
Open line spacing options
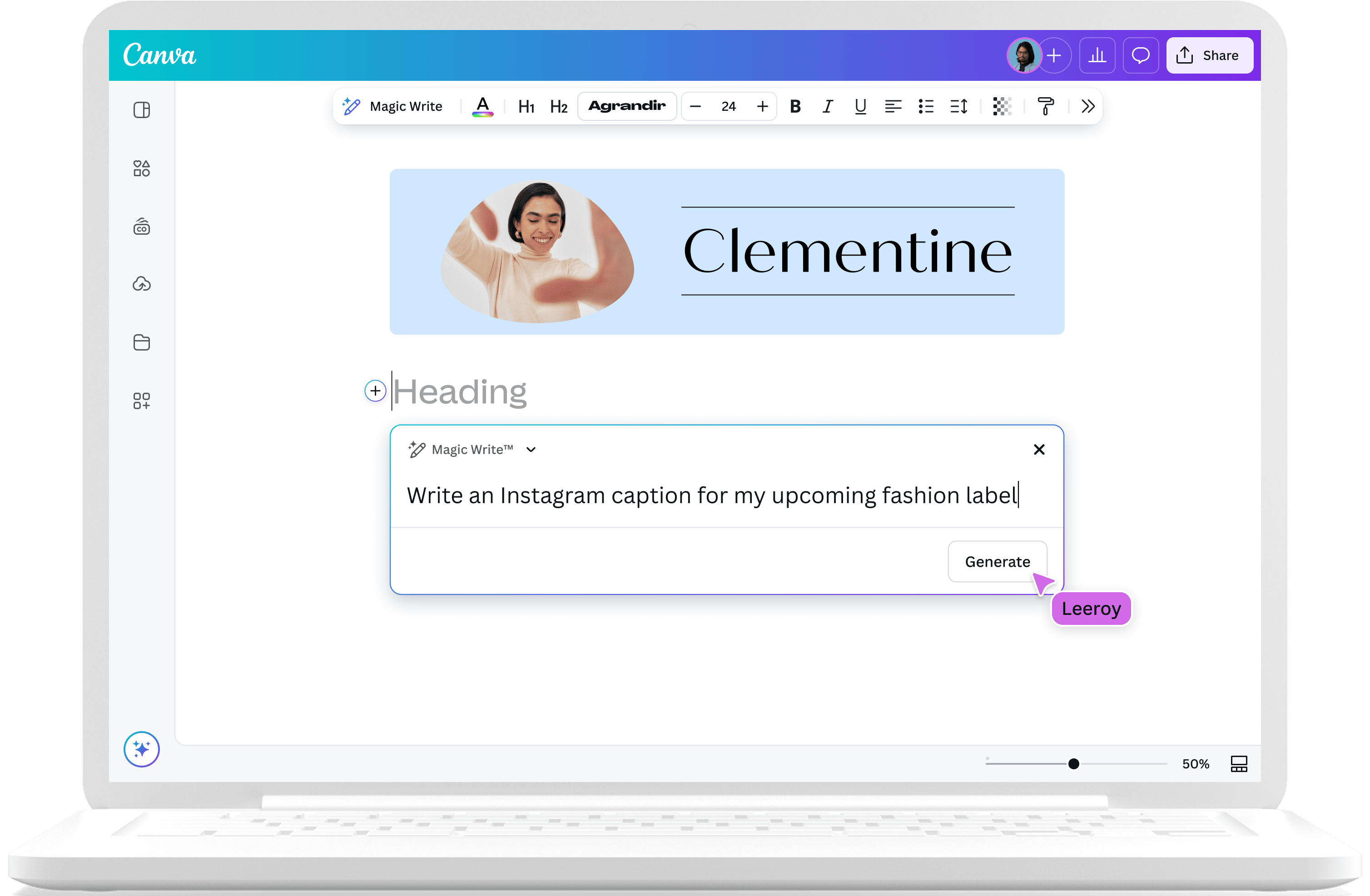(x=958, y=106)
